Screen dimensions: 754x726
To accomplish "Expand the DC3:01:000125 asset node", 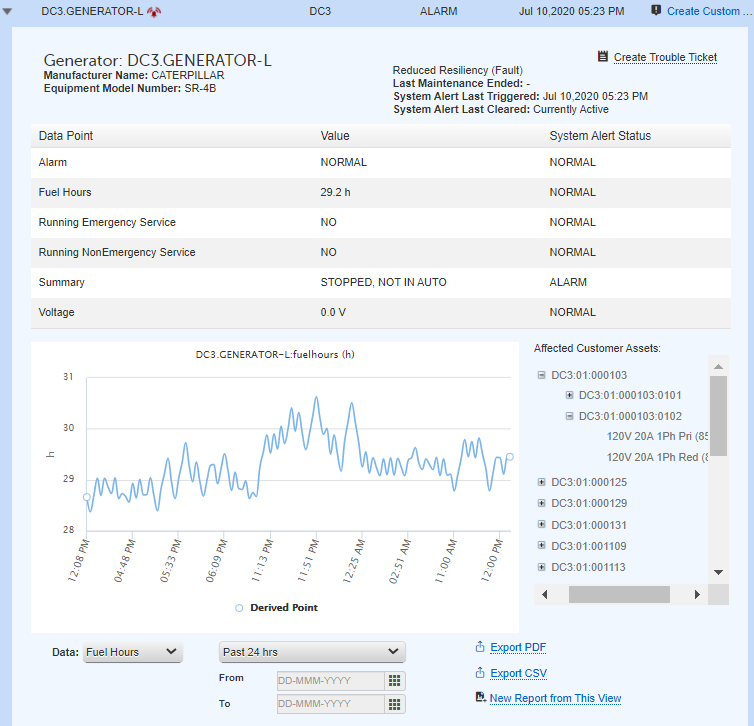I will coord(542,482).
